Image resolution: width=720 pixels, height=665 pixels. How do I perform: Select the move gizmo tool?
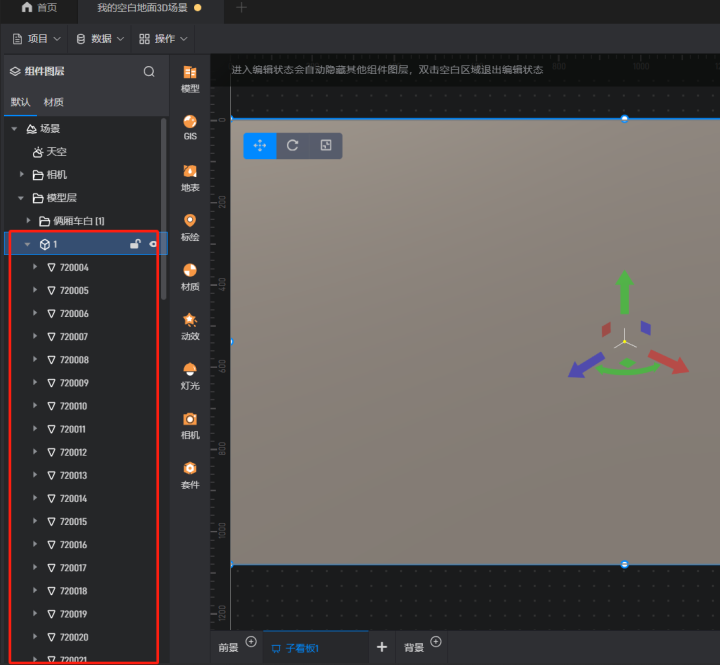pos(260,146)
